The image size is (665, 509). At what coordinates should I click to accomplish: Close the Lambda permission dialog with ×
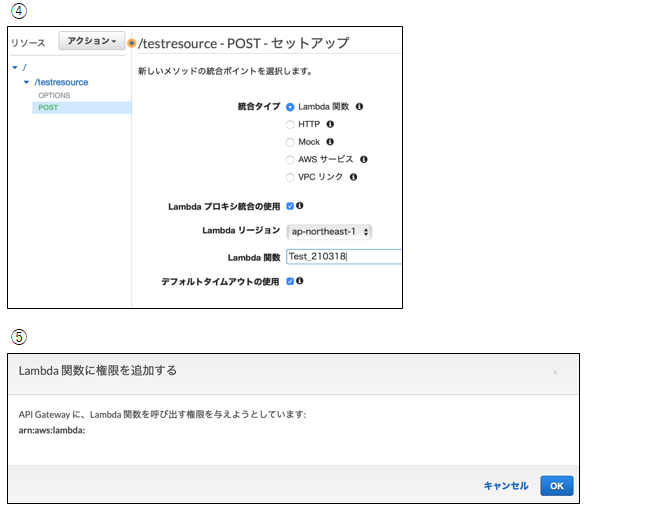[x=555, y=372]
